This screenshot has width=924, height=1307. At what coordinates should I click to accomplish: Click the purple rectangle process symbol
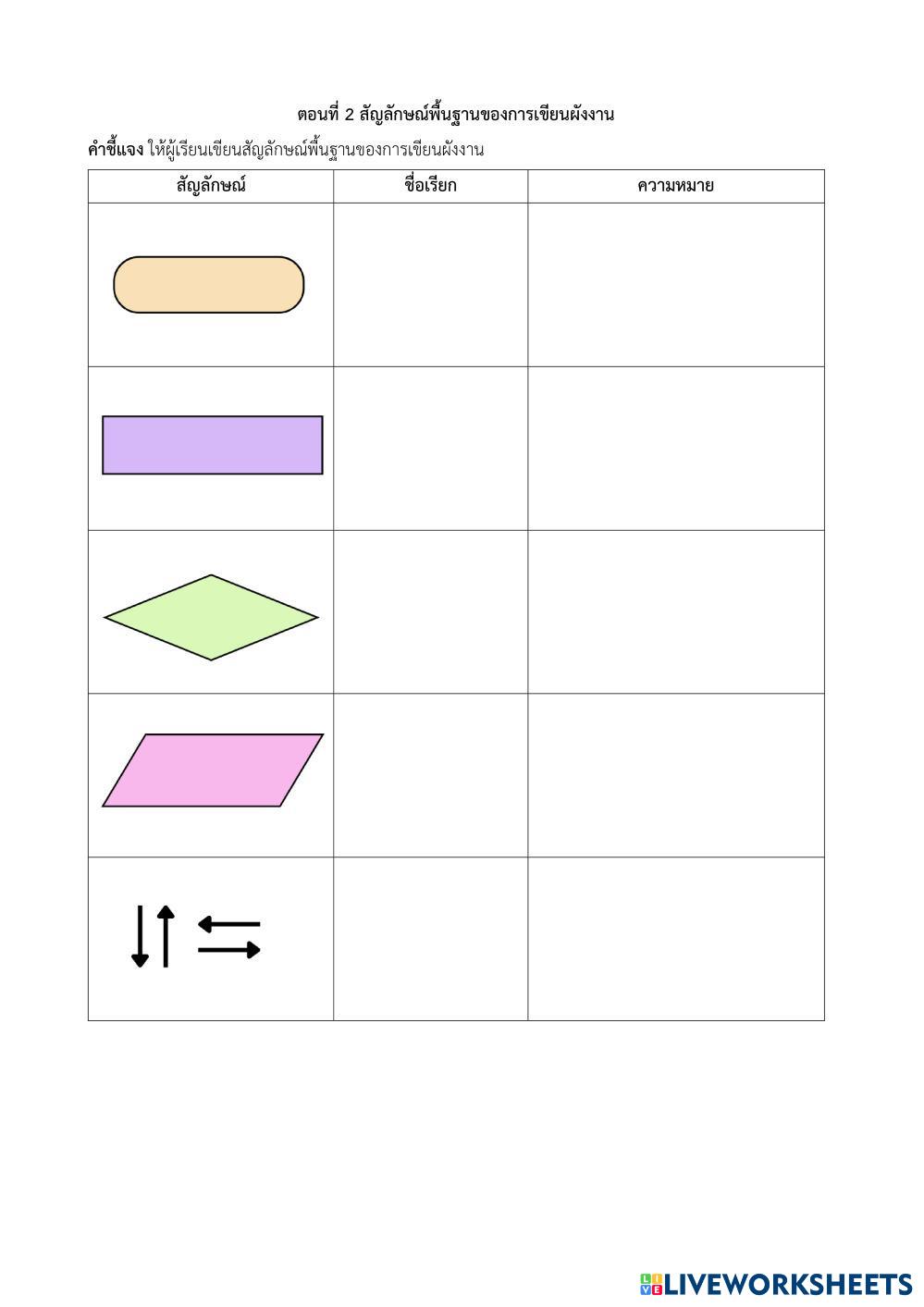(x=212, y=445)
